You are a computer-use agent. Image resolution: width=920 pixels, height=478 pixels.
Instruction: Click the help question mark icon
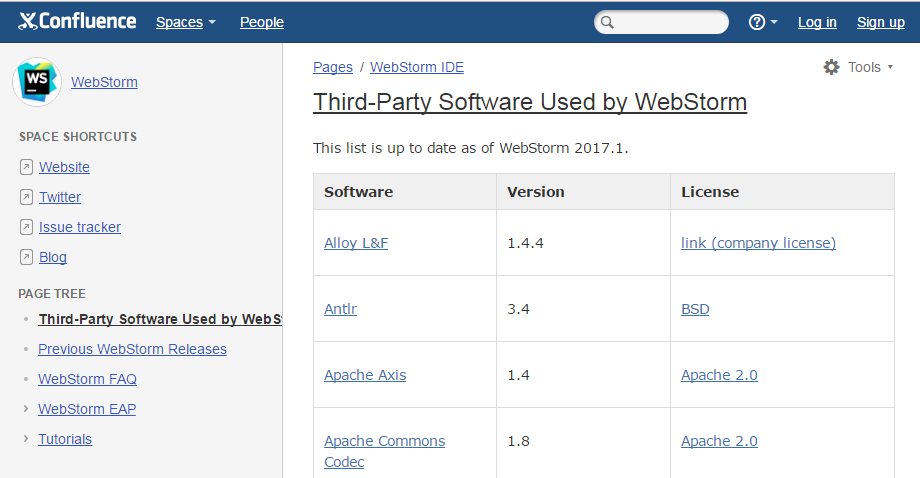[x=757, y=22]
